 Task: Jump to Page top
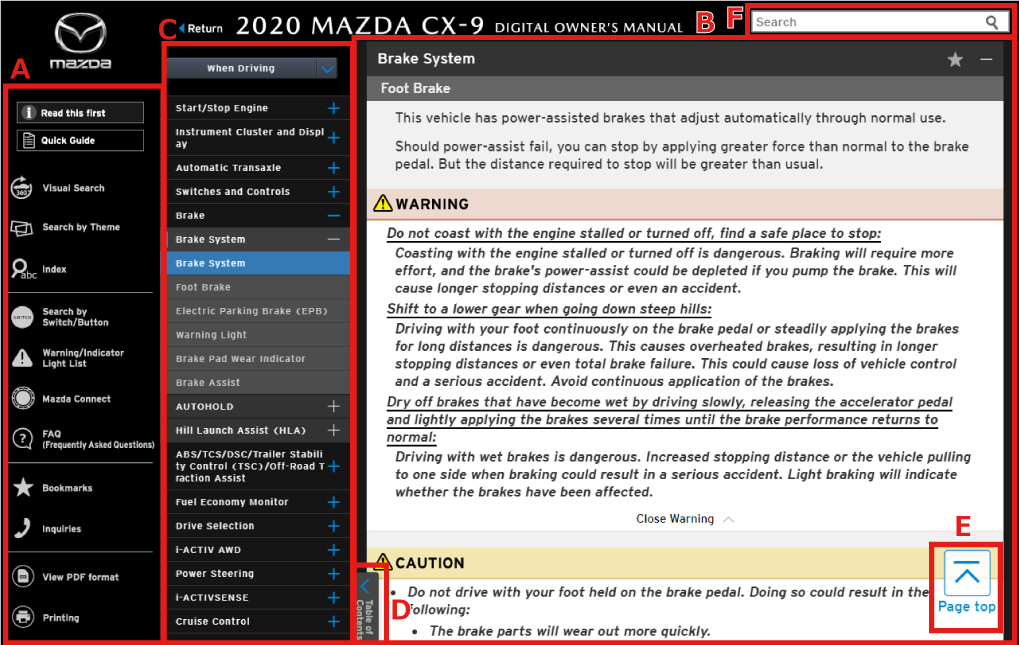(x=966, y=582)
